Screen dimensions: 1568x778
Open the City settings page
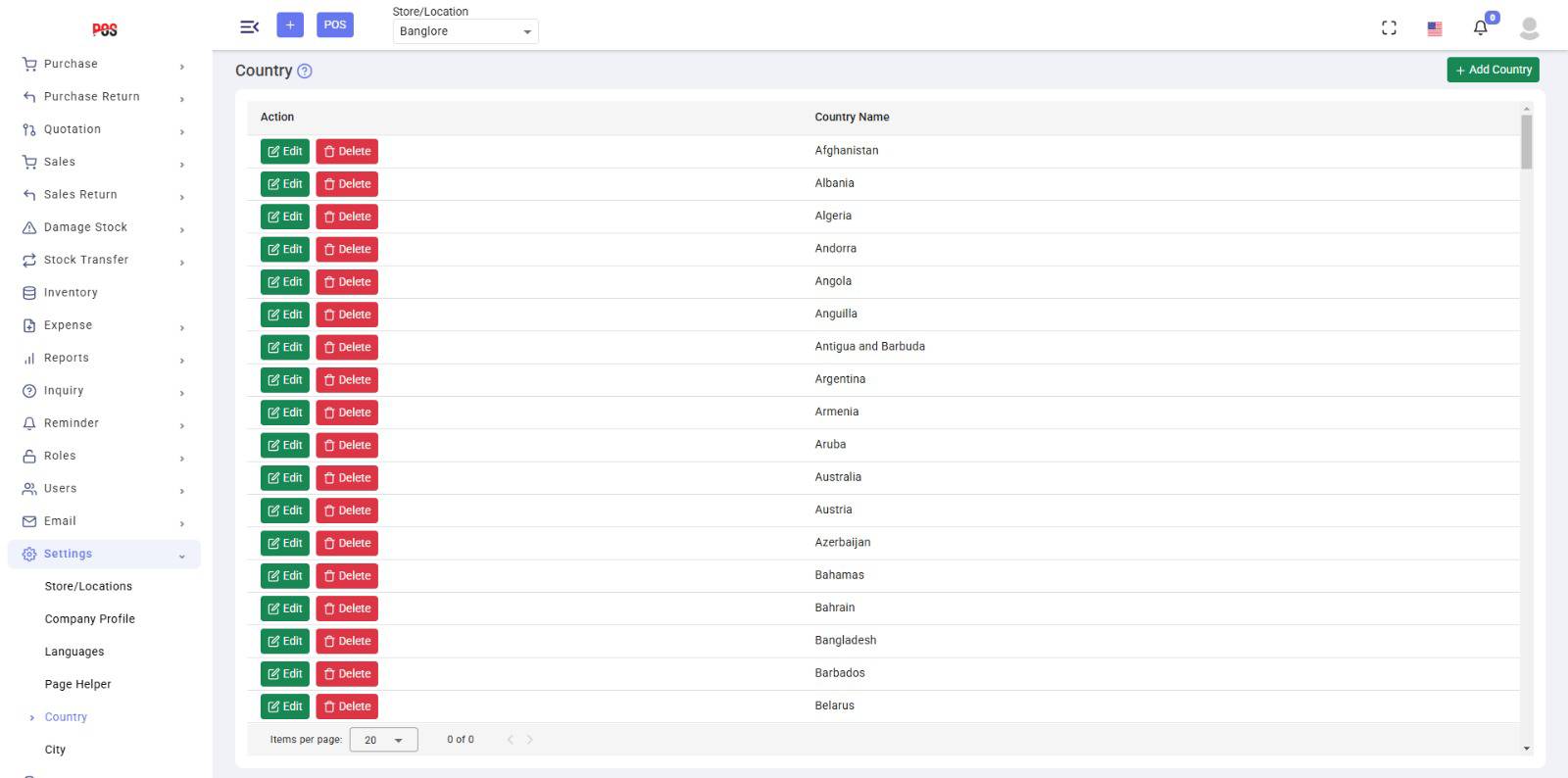point(55,750)
